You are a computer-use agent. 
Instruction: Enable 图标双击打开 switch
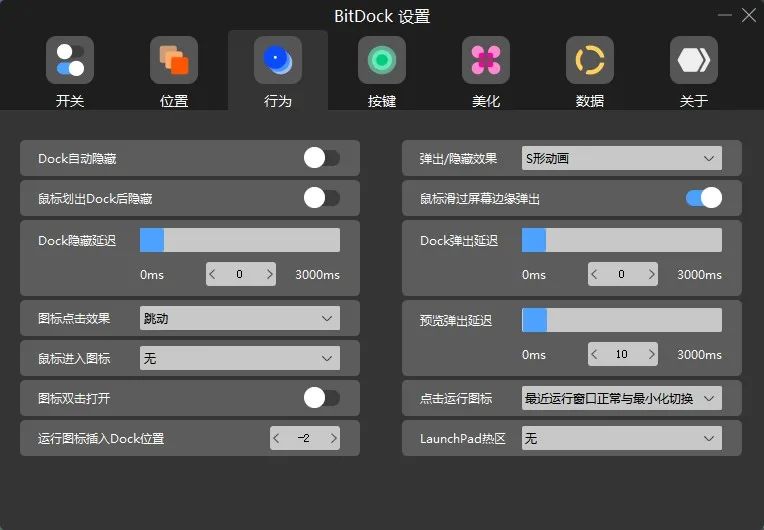coord(322,398)
